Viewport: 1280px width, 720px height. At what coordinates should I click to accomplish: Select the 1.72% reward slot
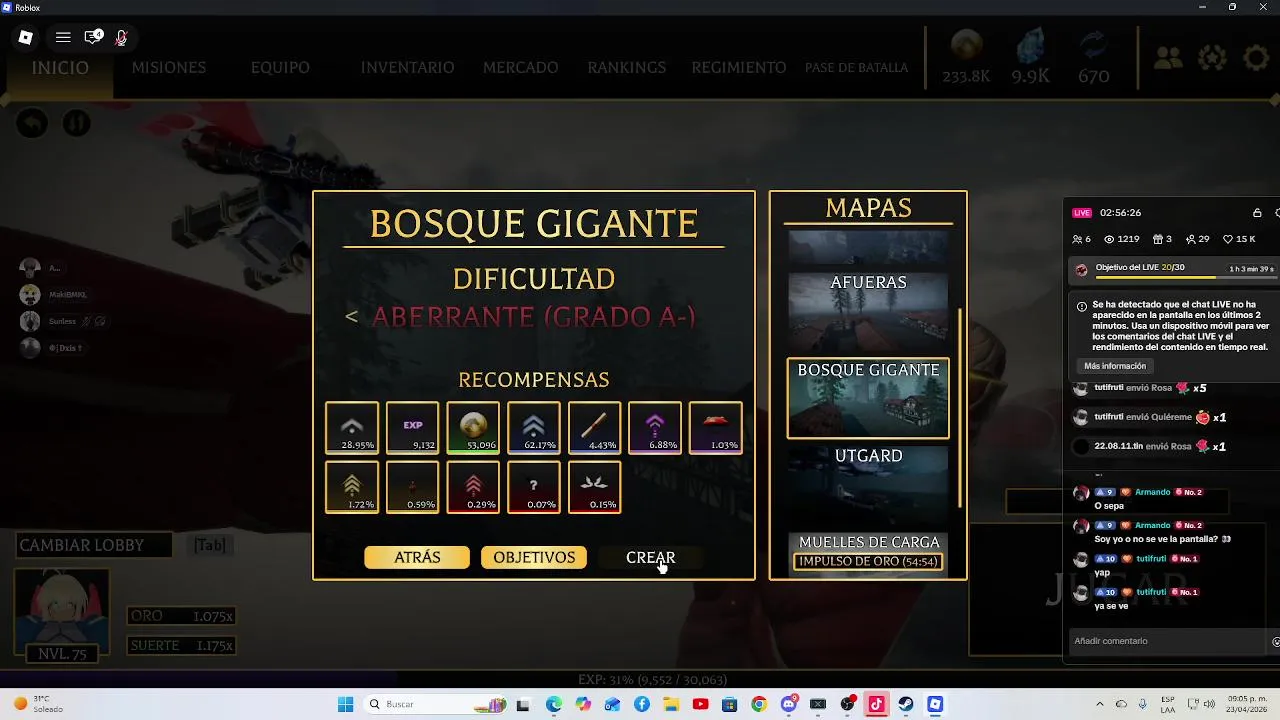point(352,487)
